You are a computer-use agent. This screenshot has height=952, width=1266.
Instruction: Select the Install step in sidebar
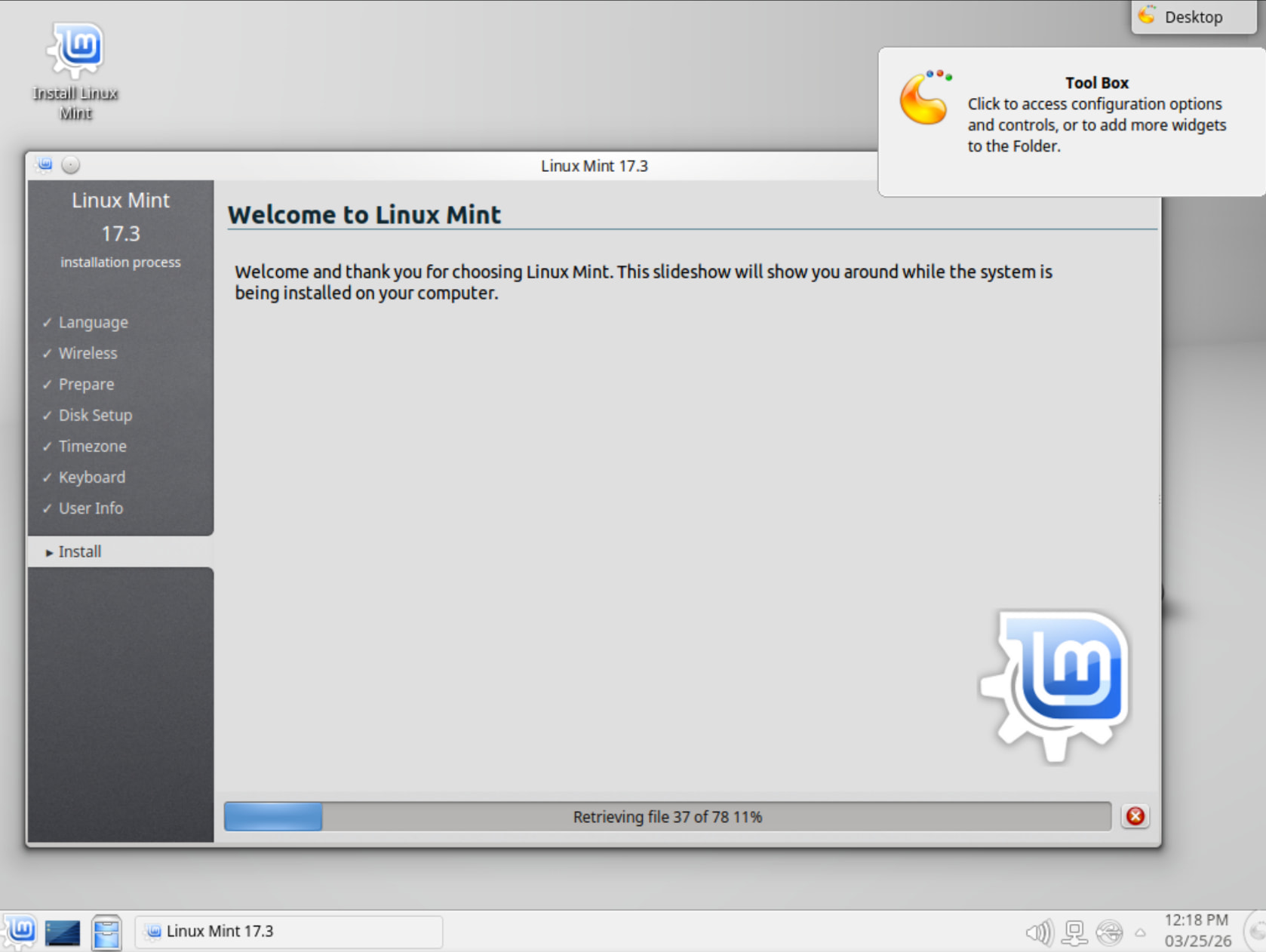pos(80,551)
